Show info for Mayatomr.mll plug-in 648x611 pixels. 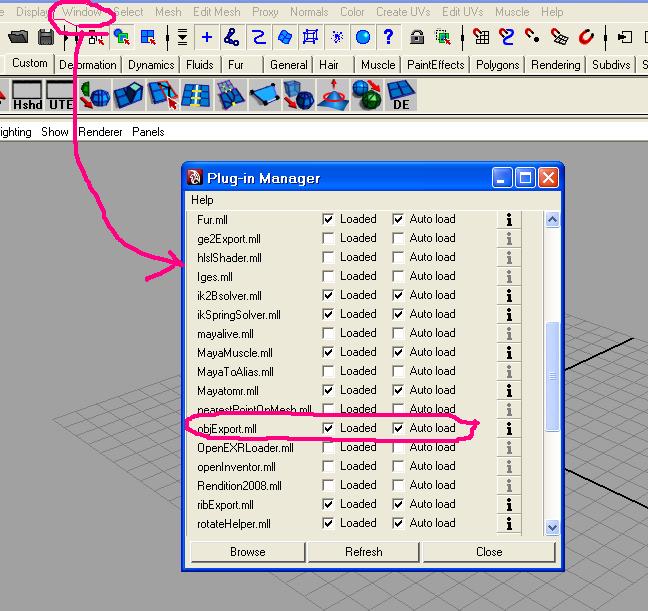point(509,390)
